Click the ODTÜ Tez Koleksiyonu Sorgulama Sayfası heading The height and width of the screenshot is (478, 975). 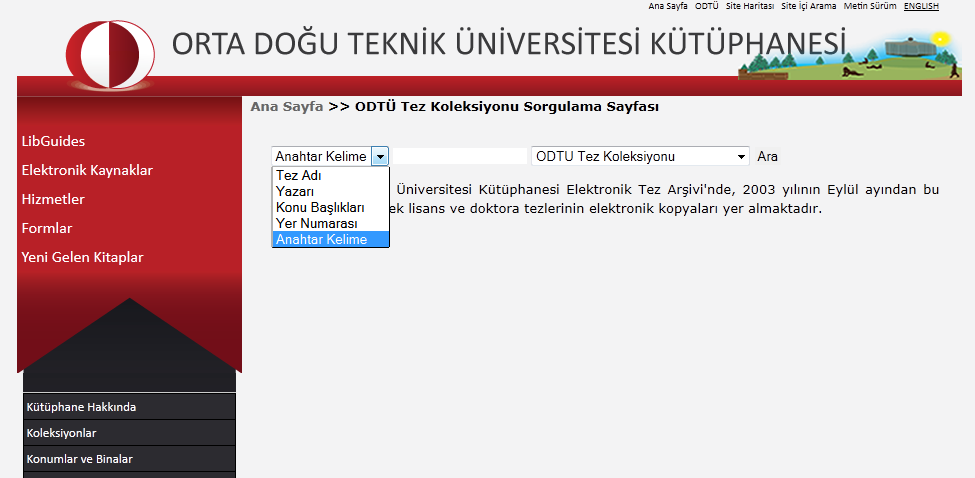507,106
